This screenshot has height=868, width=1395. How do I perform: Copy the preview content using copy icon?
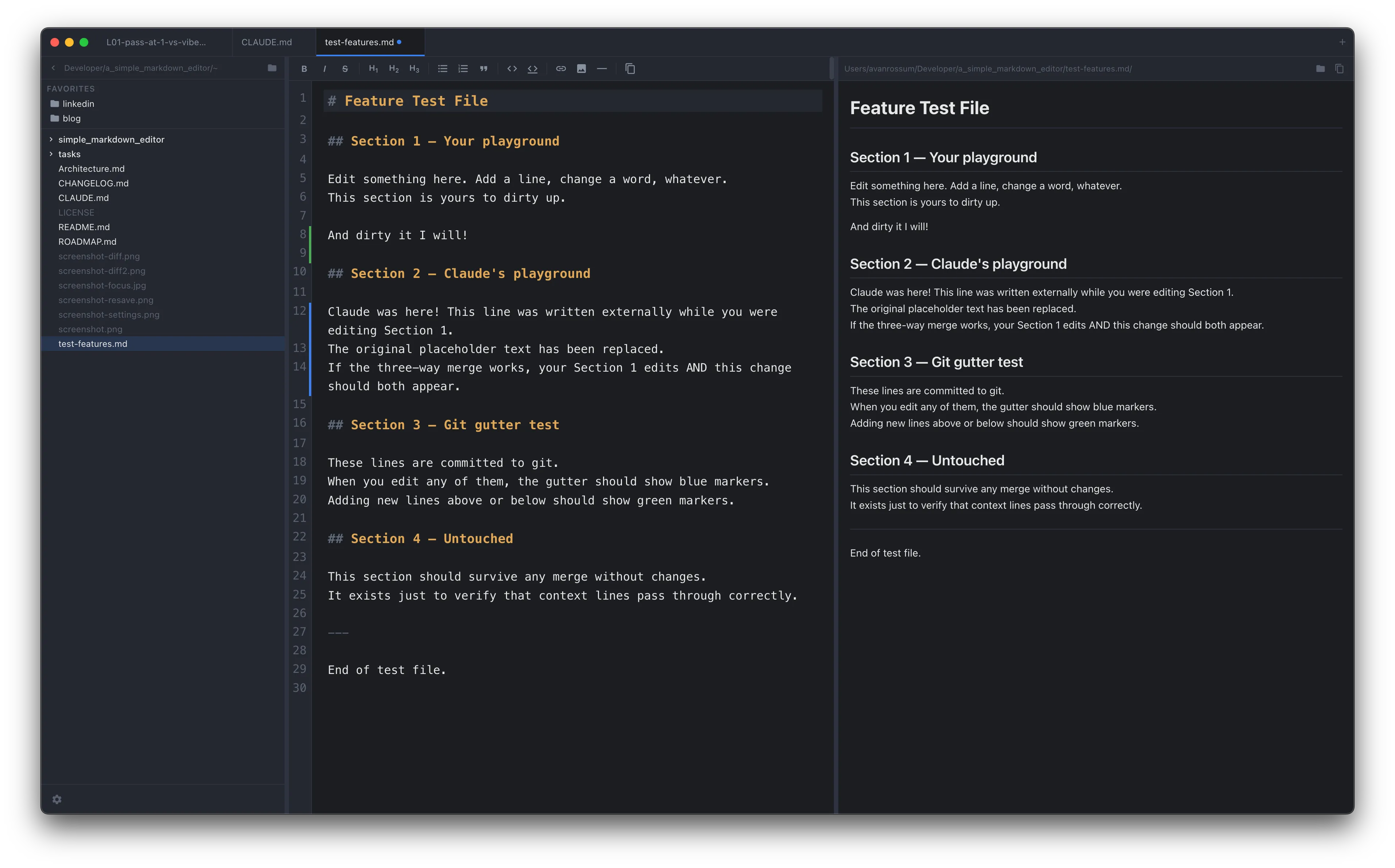click(x=1340, y=68)
